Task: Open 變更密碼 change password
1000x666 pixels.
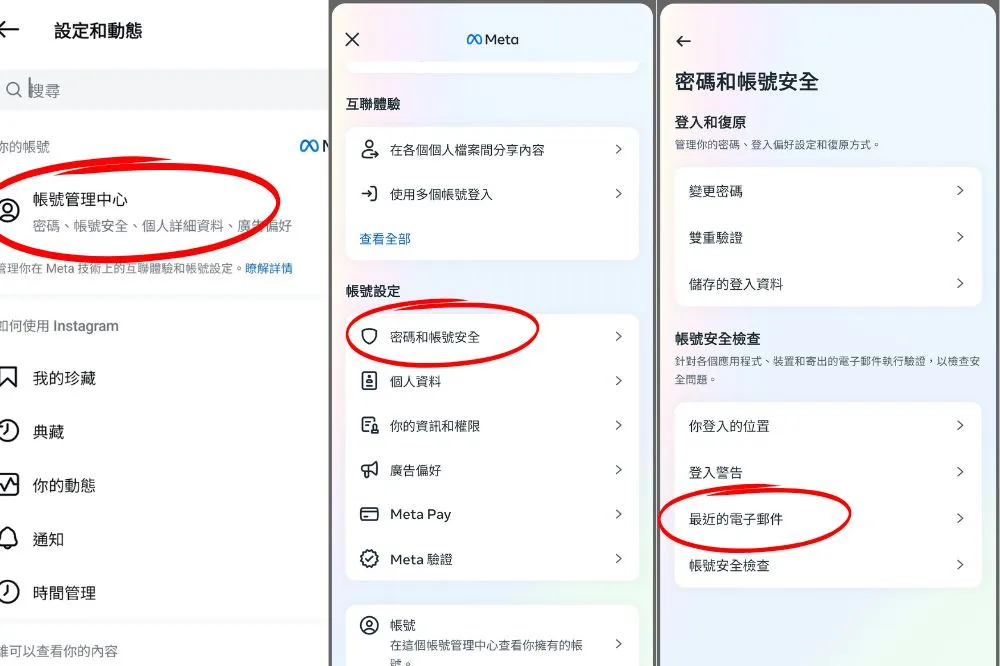Action: pyautogui.click(x=828, y=191)
